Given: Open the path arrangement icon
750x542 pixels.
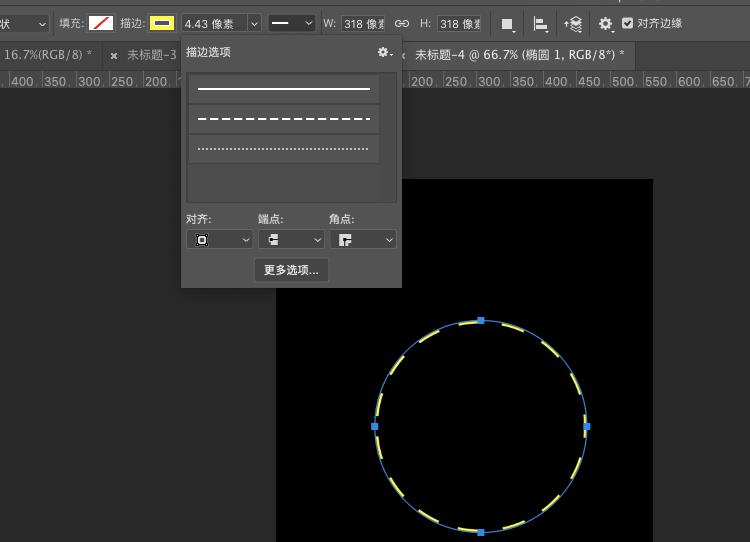Looking at the screenshot, I should click(573, 24).
